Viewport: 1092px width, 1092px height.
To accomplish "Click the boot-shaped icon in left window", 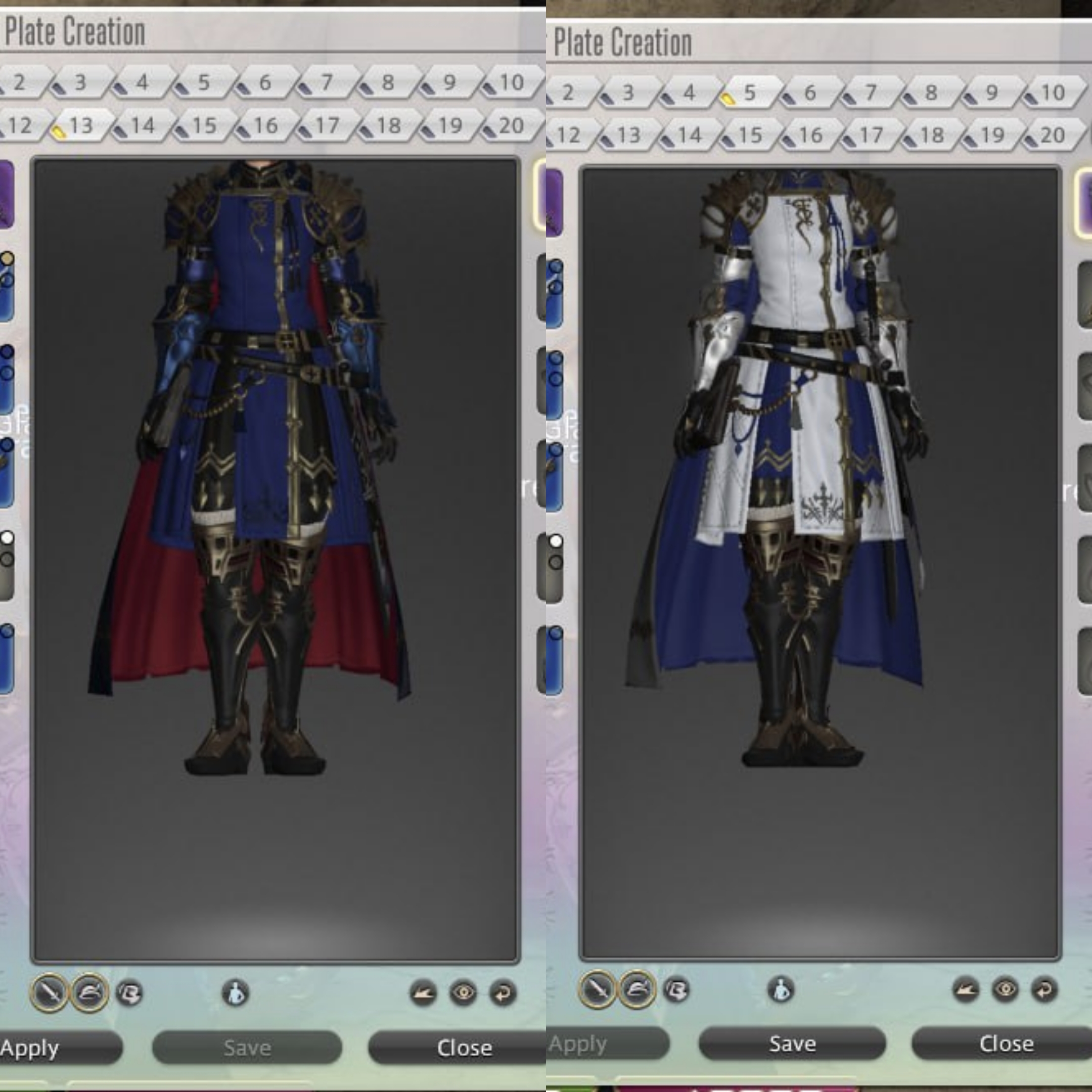I will coord(423,992).
